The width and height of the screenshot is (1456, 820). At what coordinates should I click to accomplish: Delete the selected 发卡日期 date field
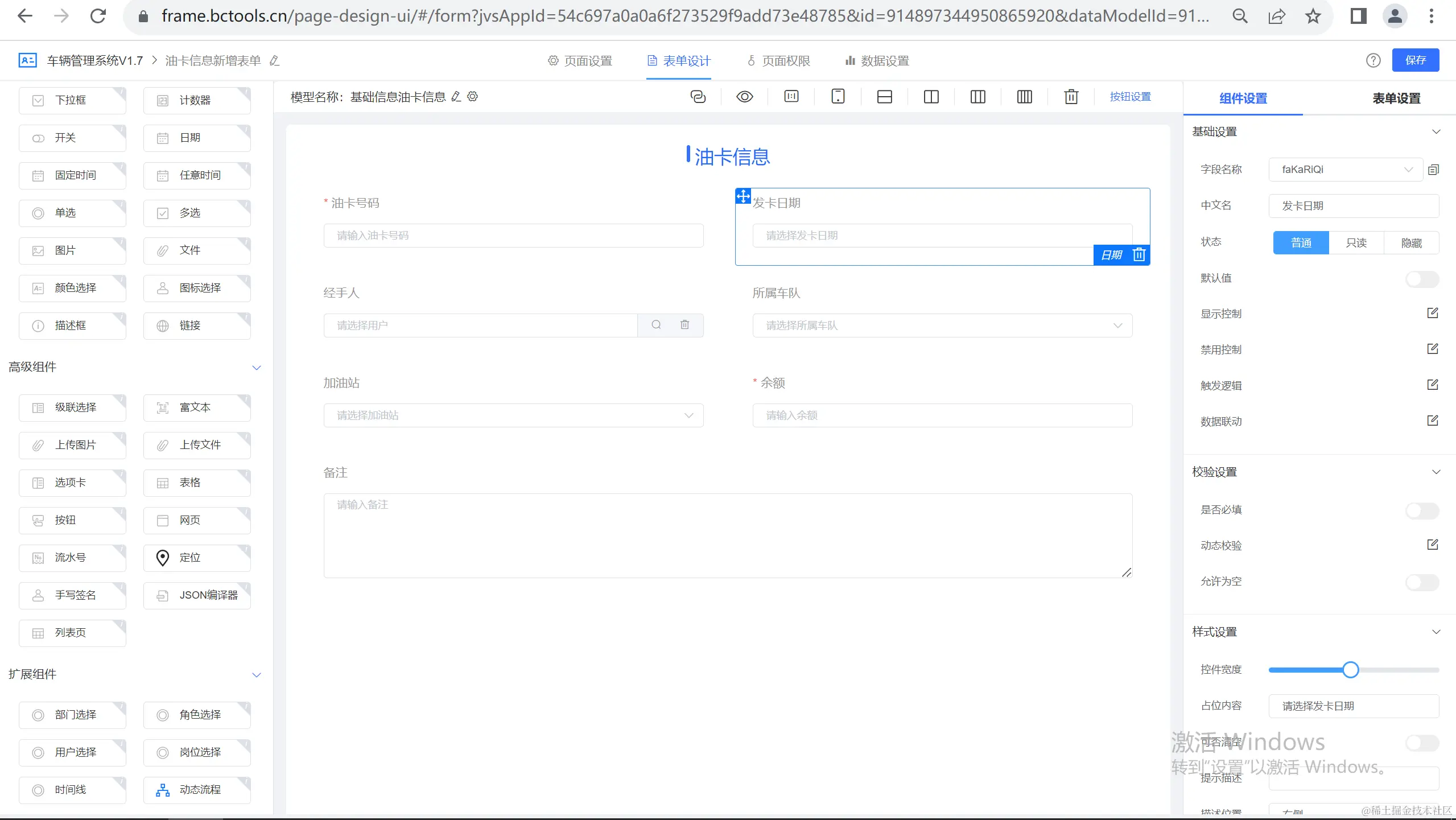[x=1139, y=254]
